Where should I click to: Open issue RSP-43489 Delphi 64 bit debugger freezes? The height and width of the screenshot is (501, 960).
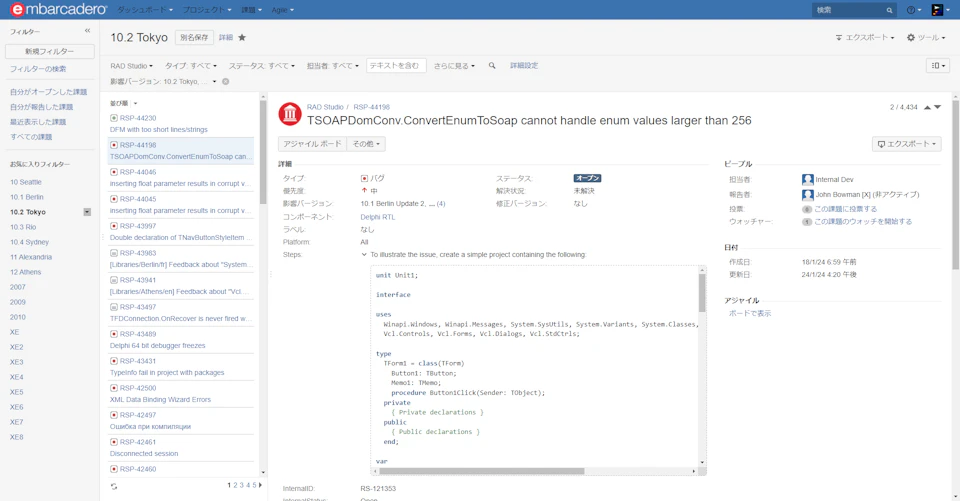point(181,340)
